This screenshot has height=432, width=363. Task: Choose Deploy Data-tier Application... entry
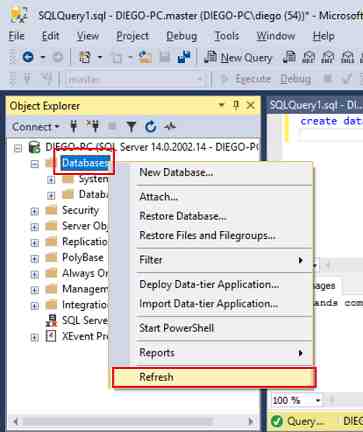click(x=212, y=284)
